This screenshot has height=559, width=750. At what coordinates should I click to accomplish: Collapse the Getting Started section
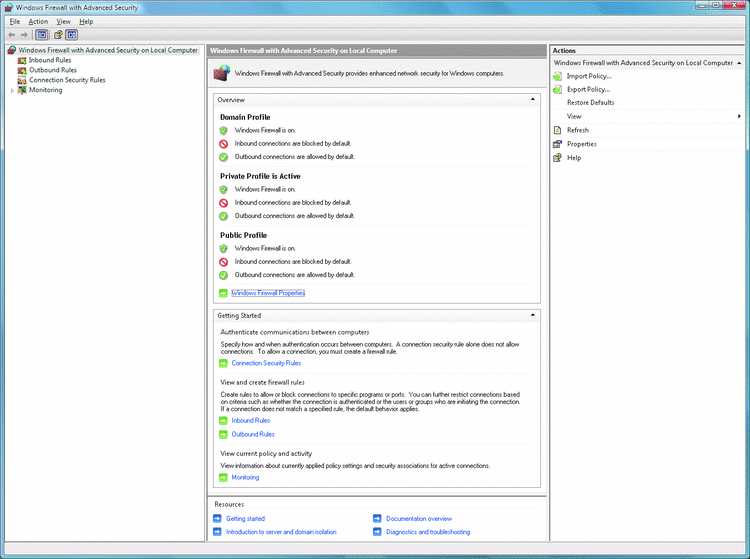point(533,315)
